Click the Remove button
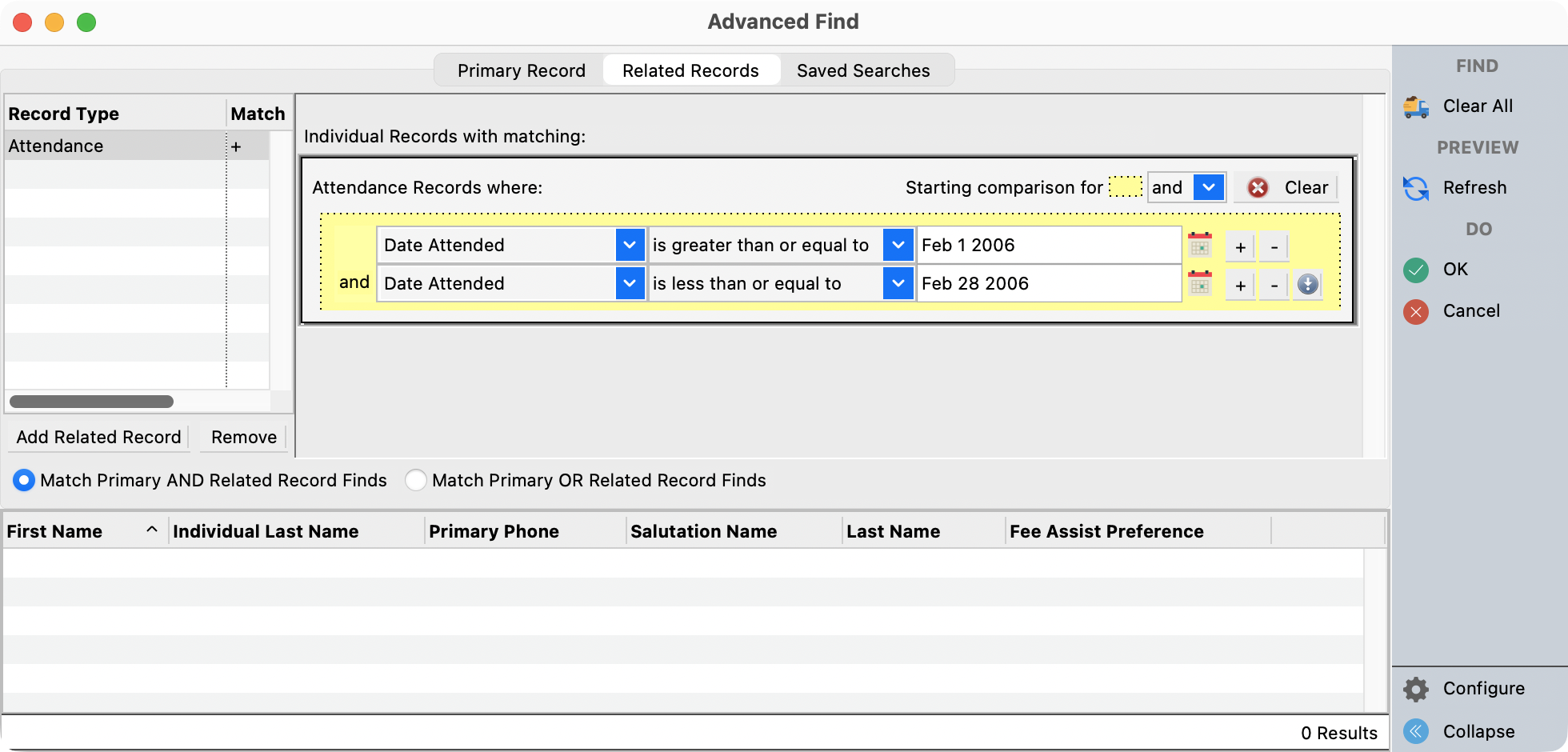Screen dimensions: 1568x752 pos(244,437)
